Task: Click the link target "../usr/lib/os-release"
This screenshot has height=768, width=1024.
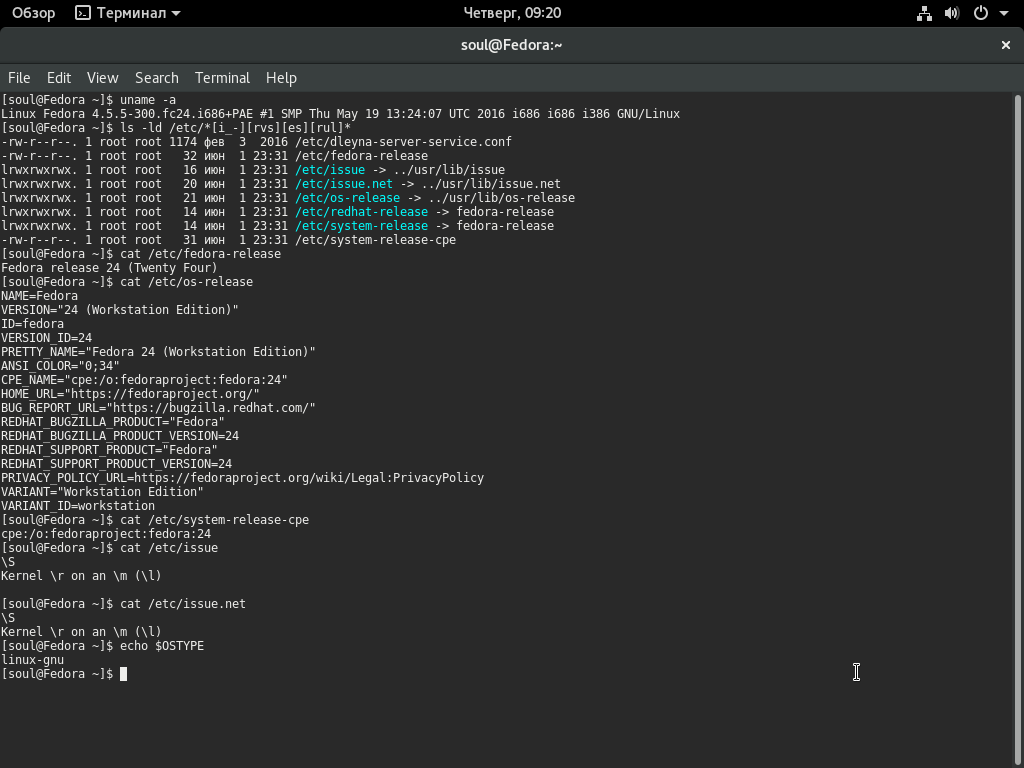Action: [502, 198]
